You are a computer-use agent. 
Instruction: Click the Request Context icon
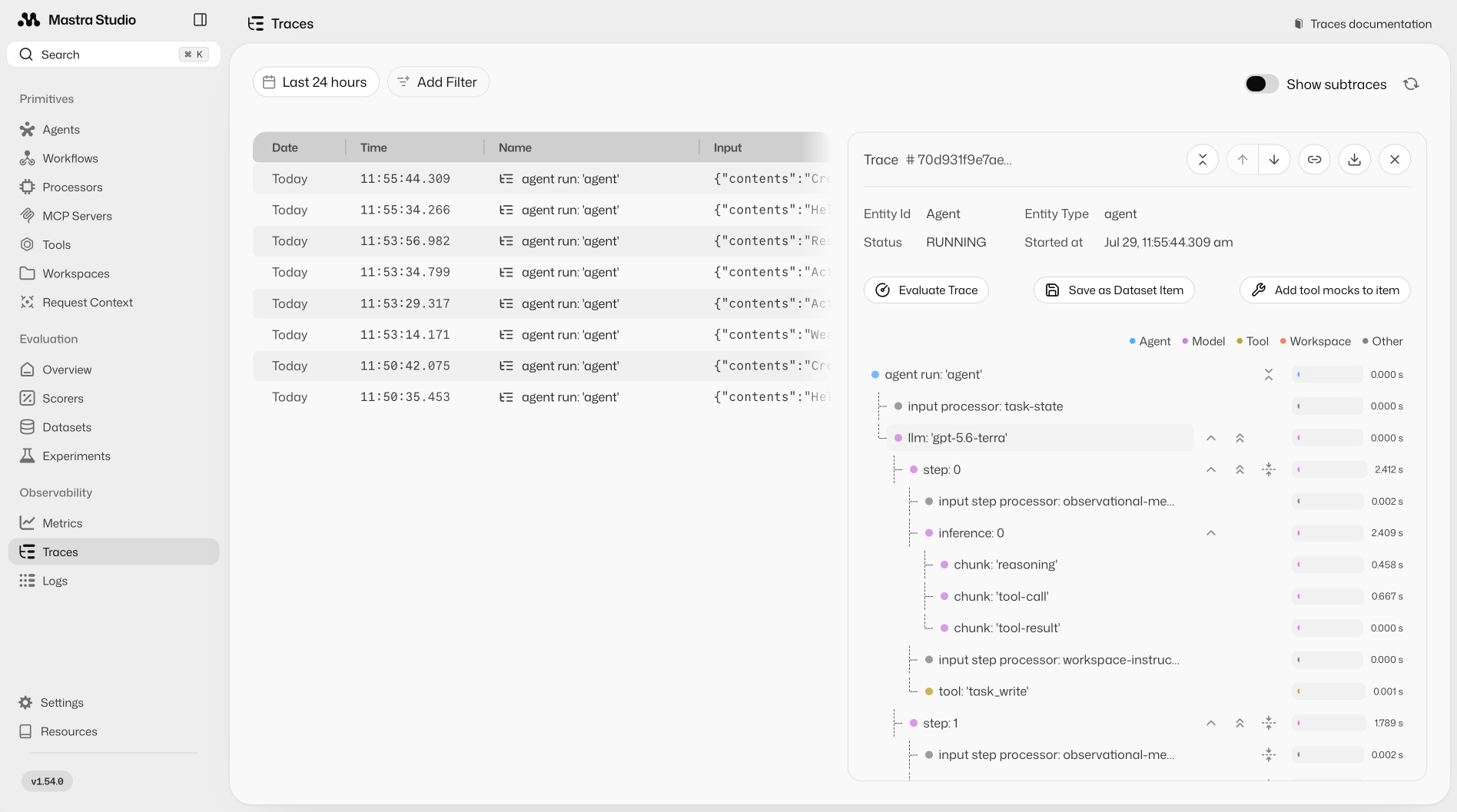(x=28, y=303)
